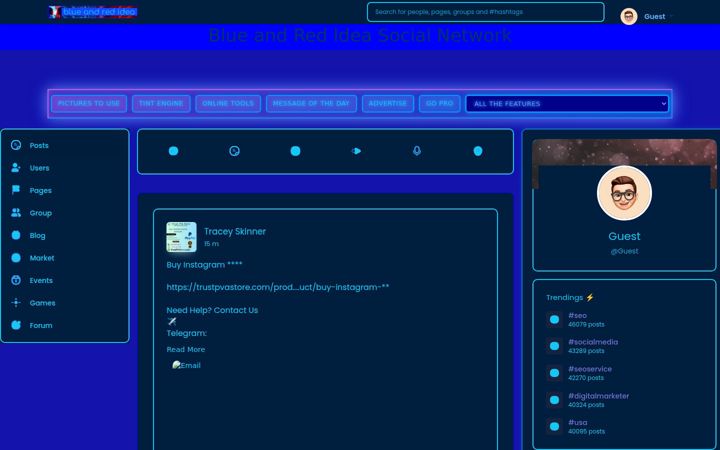The image size is (720, 450).
Task: Select the Blog sidebar icon
Action: [x=16, y=235]
